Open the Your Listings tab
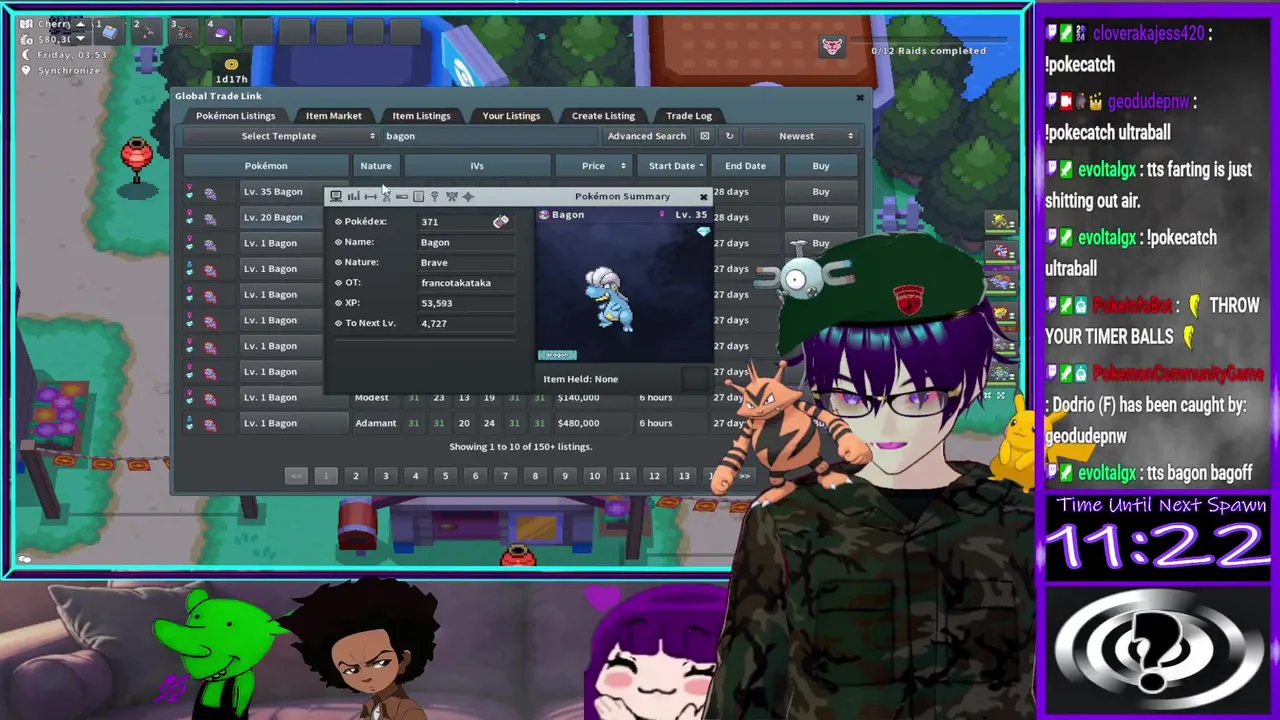 click(x=511, y=116)
